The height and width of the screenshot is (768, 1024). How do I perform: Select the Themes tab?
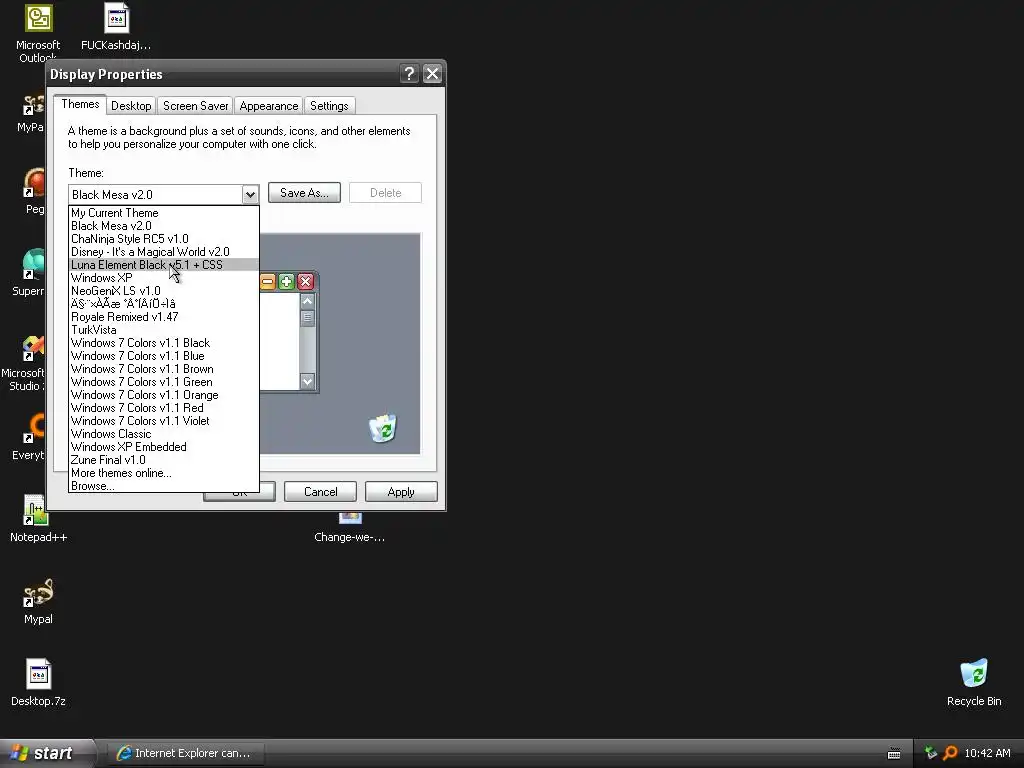(80, 104)
